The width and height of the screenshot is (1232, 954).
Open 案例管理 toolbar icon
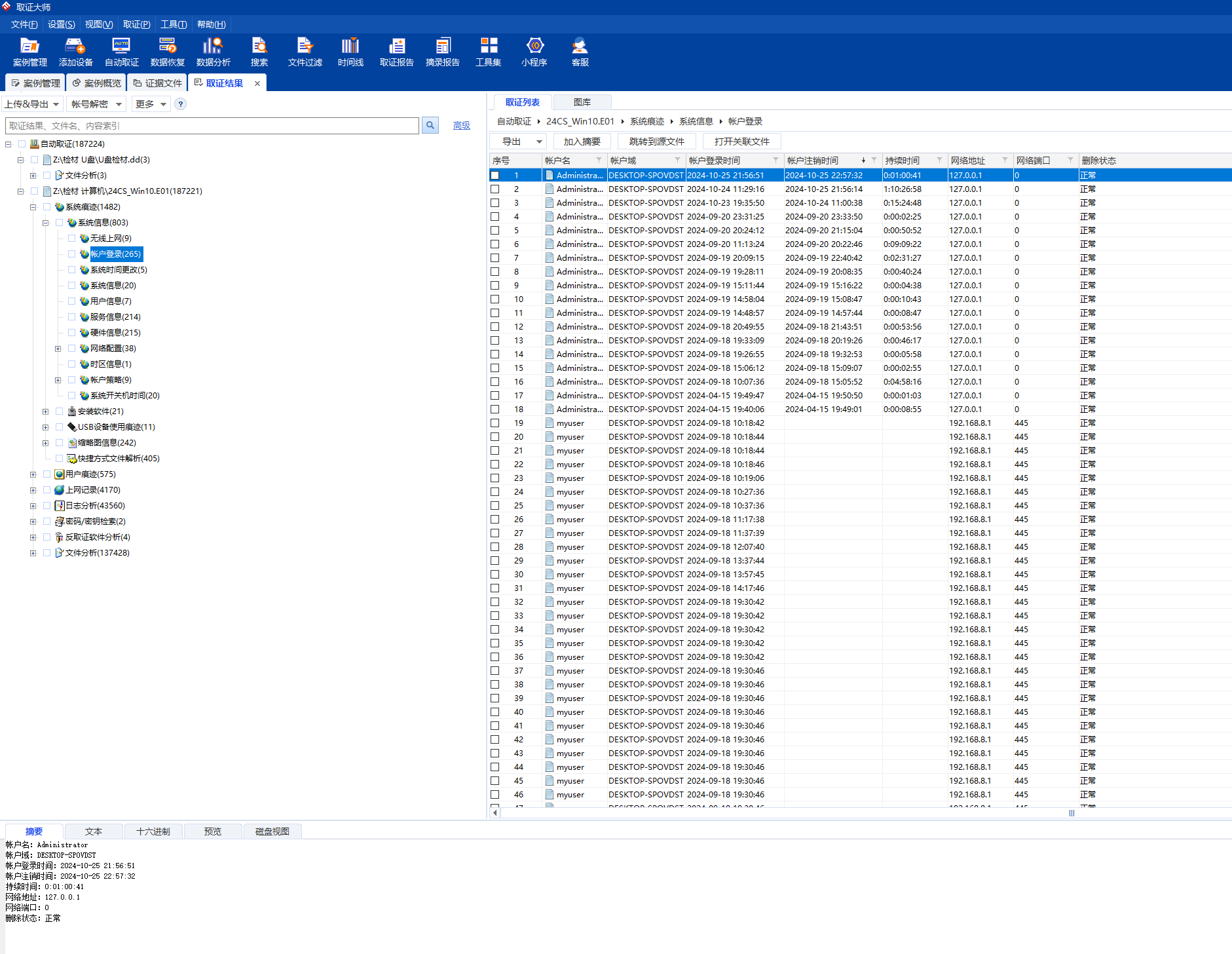30,52
